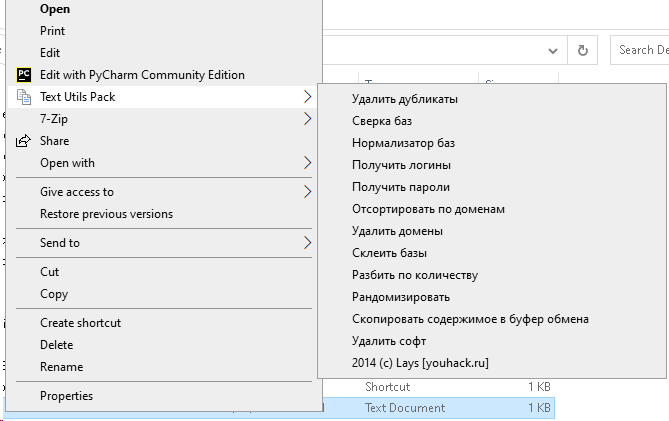The image size is (669, 421).
Task: Click the Share icon in context menu
Action: click(25, 141)
